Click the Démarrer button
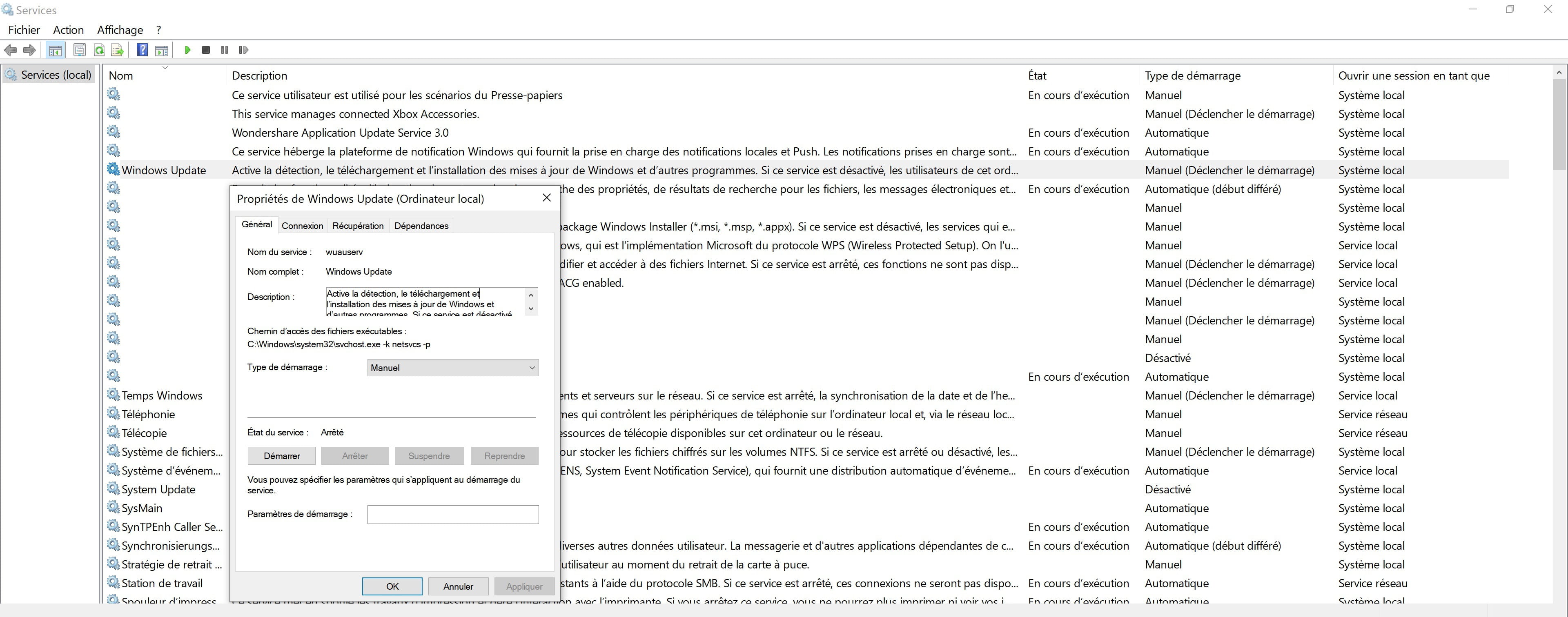The width and height of the screenshot is (1568, 617). coord(282,456)
